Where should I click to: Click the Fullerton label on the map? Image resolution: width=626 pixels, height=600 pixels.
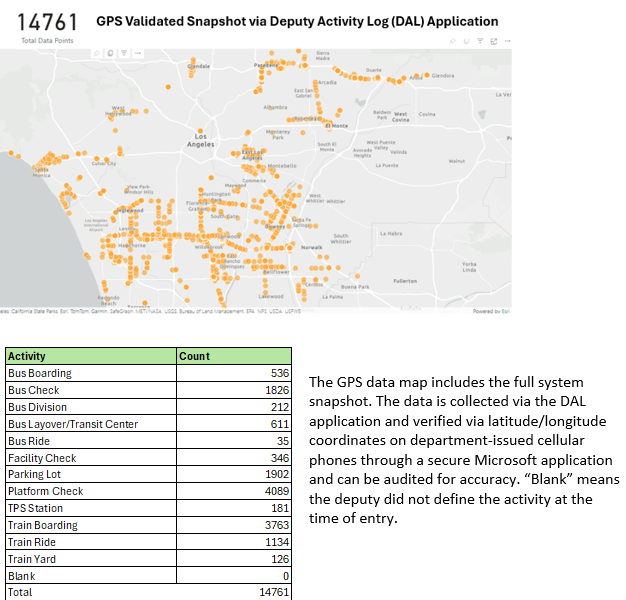[405, 282]
